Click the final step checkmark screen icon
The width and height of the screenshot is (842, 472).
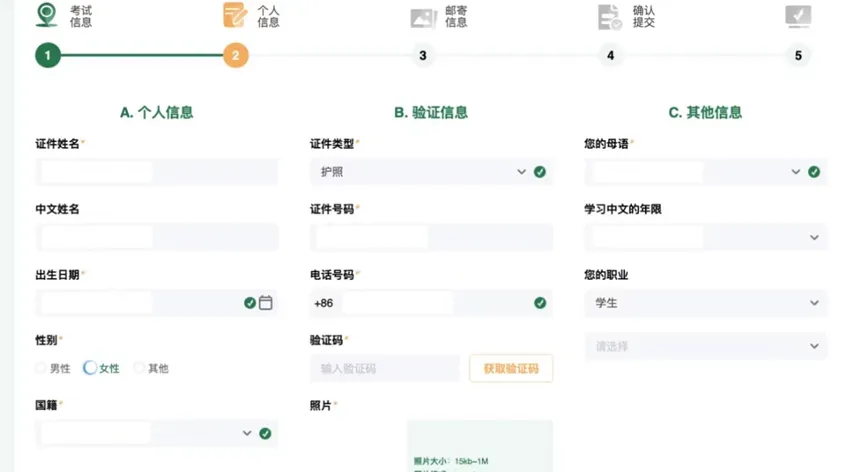[x=797, y=16]
